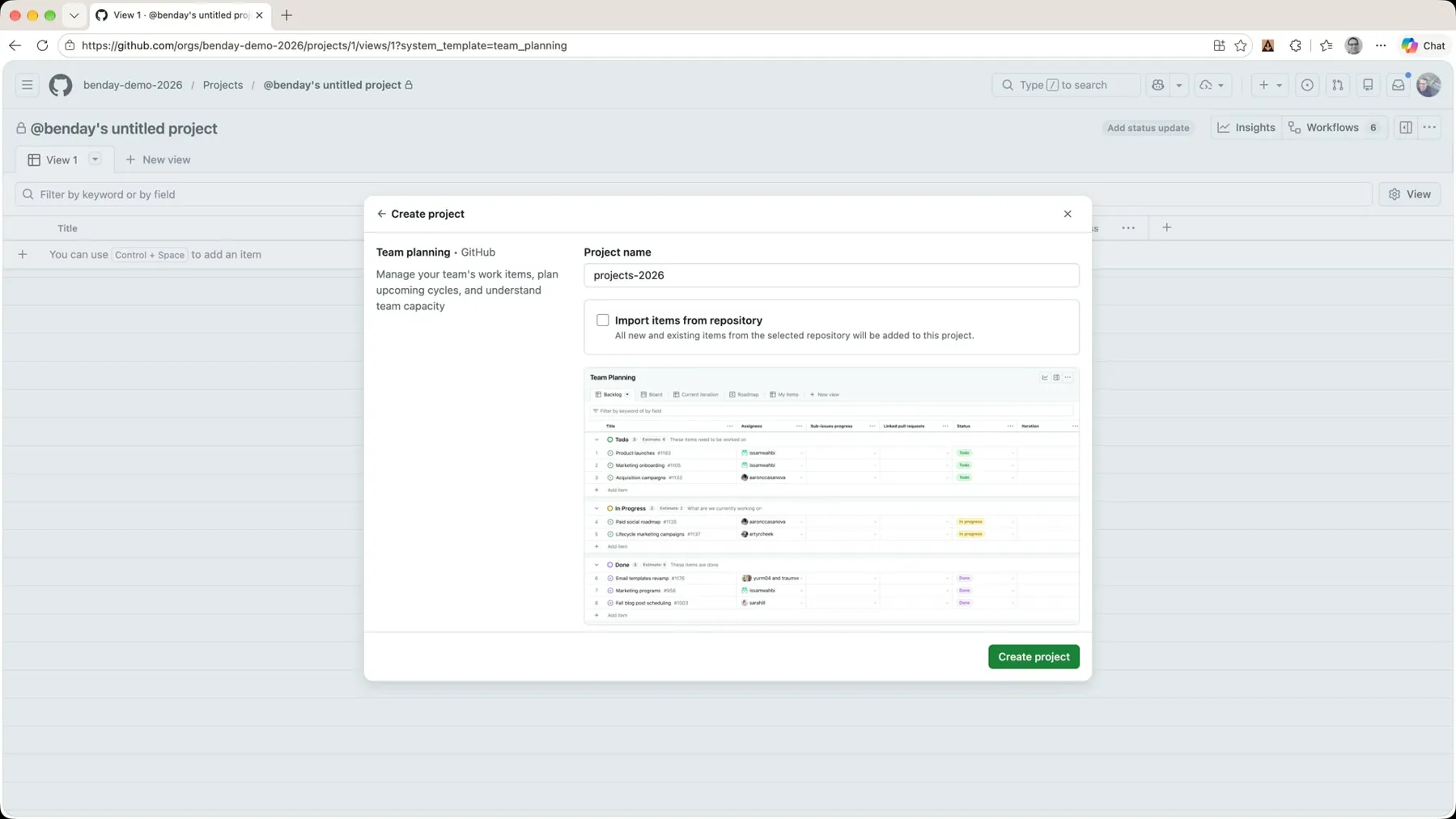The image size is (1456, 819).
Task: Open Projects breadcrumb link
Action: (223, 85)
